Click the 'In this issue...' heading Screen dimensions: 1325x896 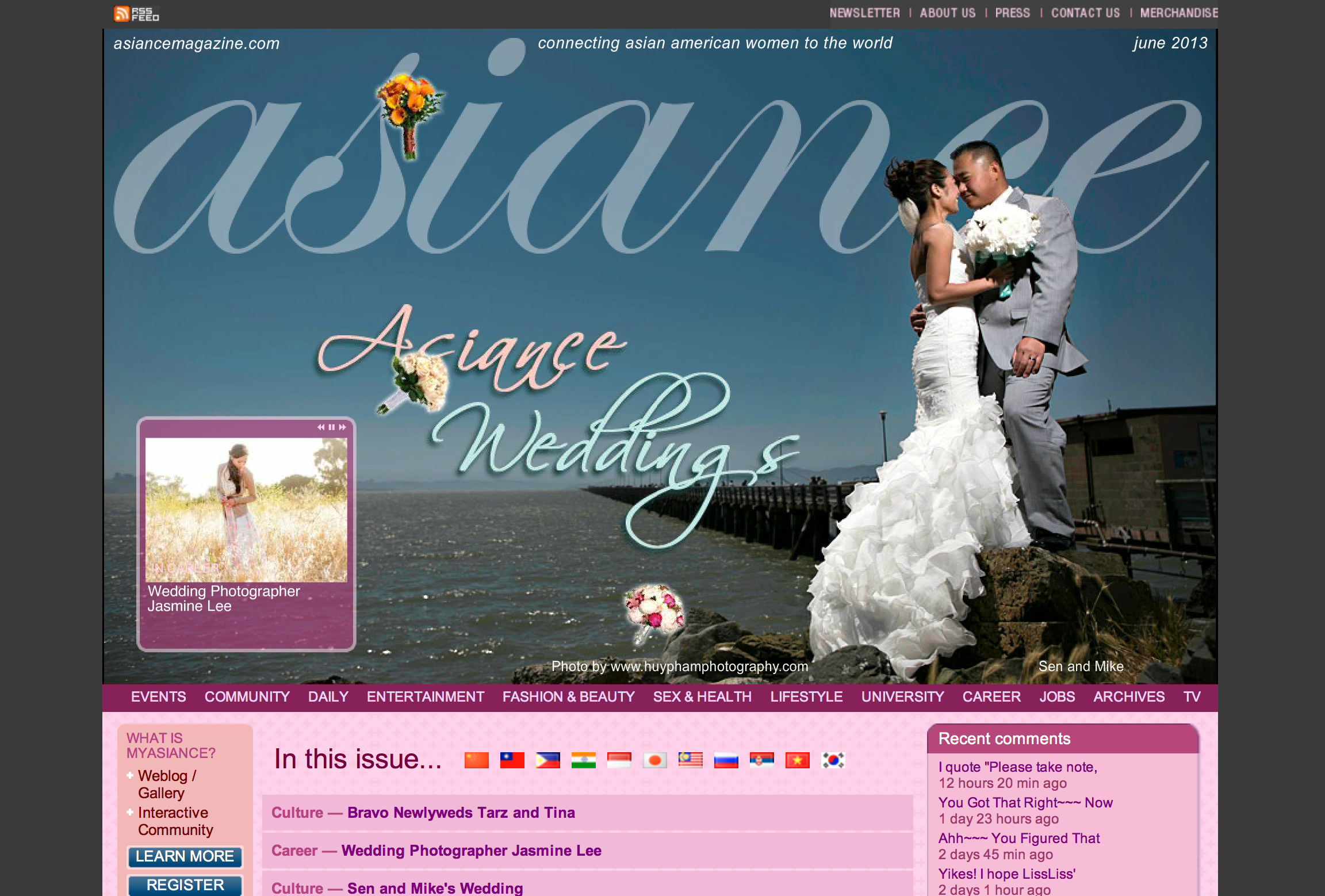coord(358,759)
